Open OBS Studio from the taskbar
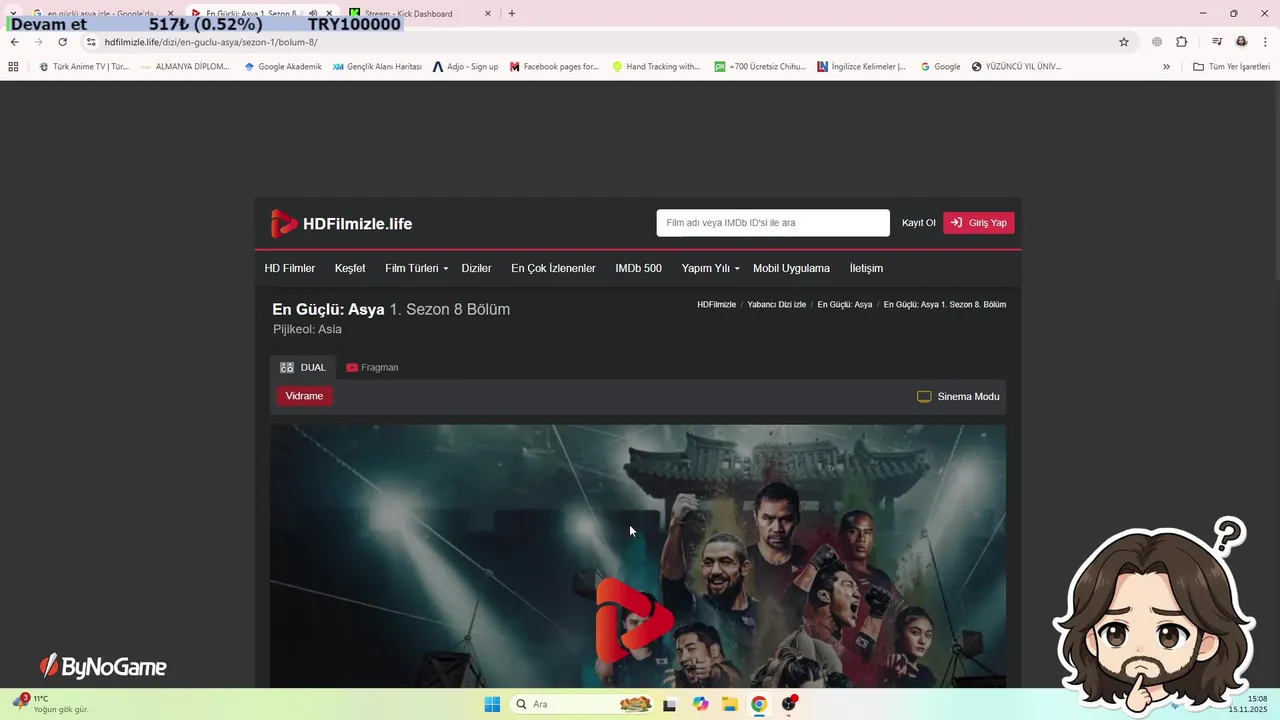Screen dimensions: 1280x720 (789, 704)
